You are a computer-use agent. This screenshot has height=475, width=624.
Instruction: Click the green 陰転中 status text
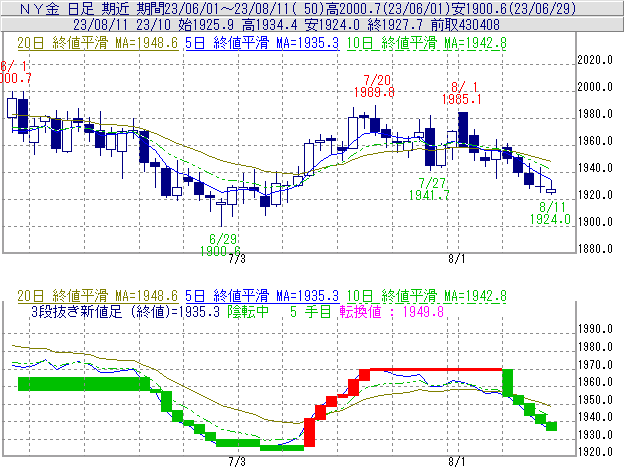248,312
